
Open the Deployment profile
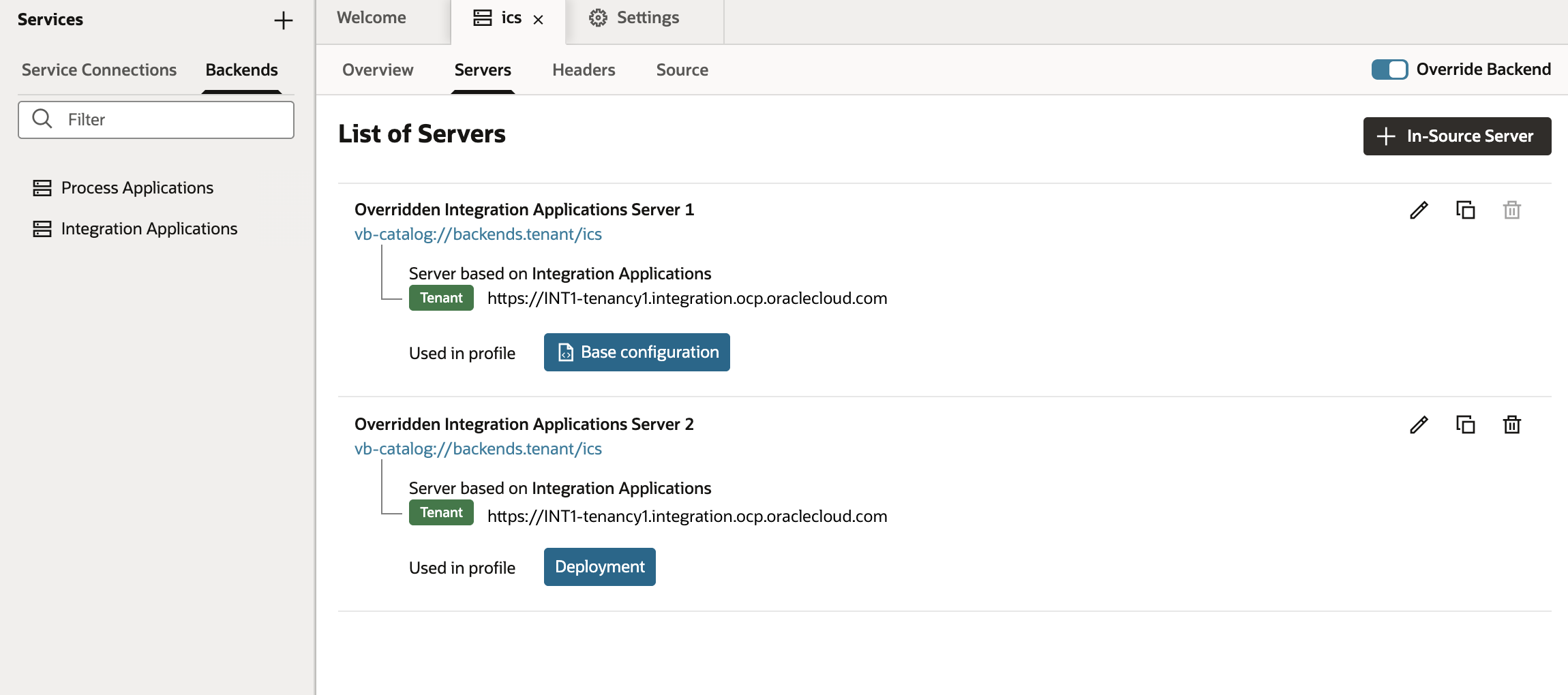pyautogui.click(x=599, y=566)
